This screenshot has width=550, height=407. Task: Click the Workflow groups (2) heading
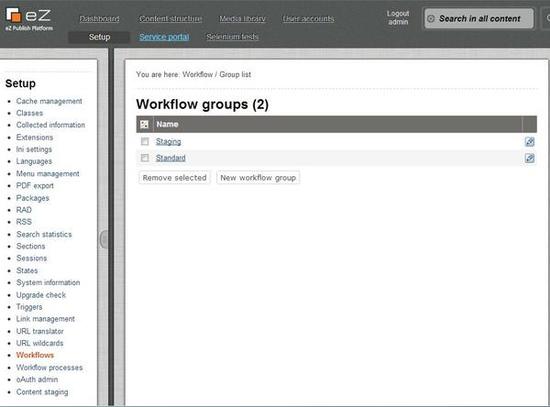[202, 104]
